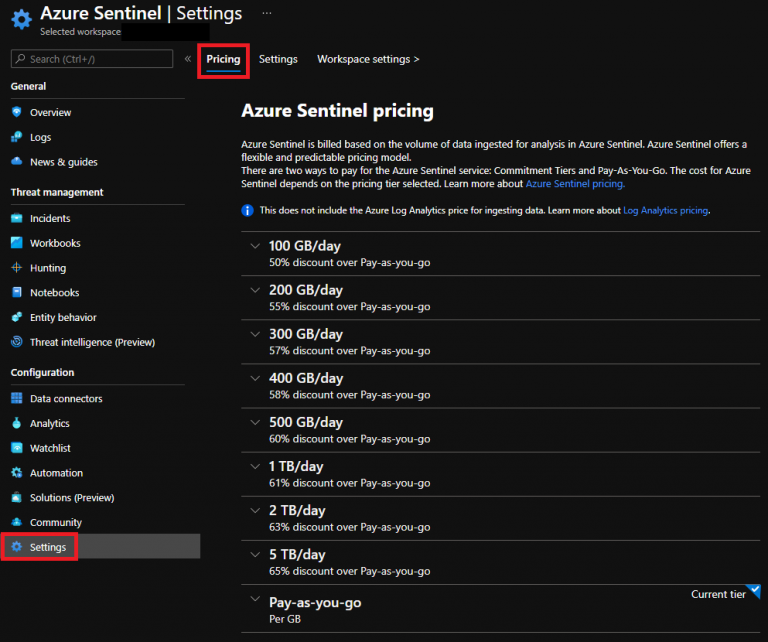Viewport: 768px width, 642px height.
Task: Click the Data connectors grid icon
Action: (17, 398)
